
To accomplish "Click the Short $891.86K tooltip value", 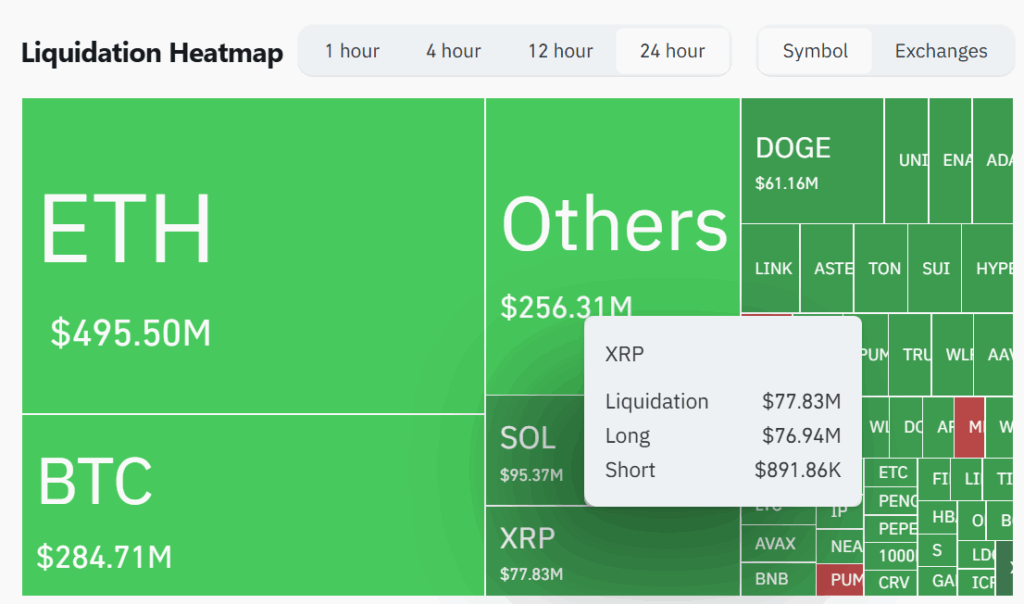I will (x=797, y=470).
